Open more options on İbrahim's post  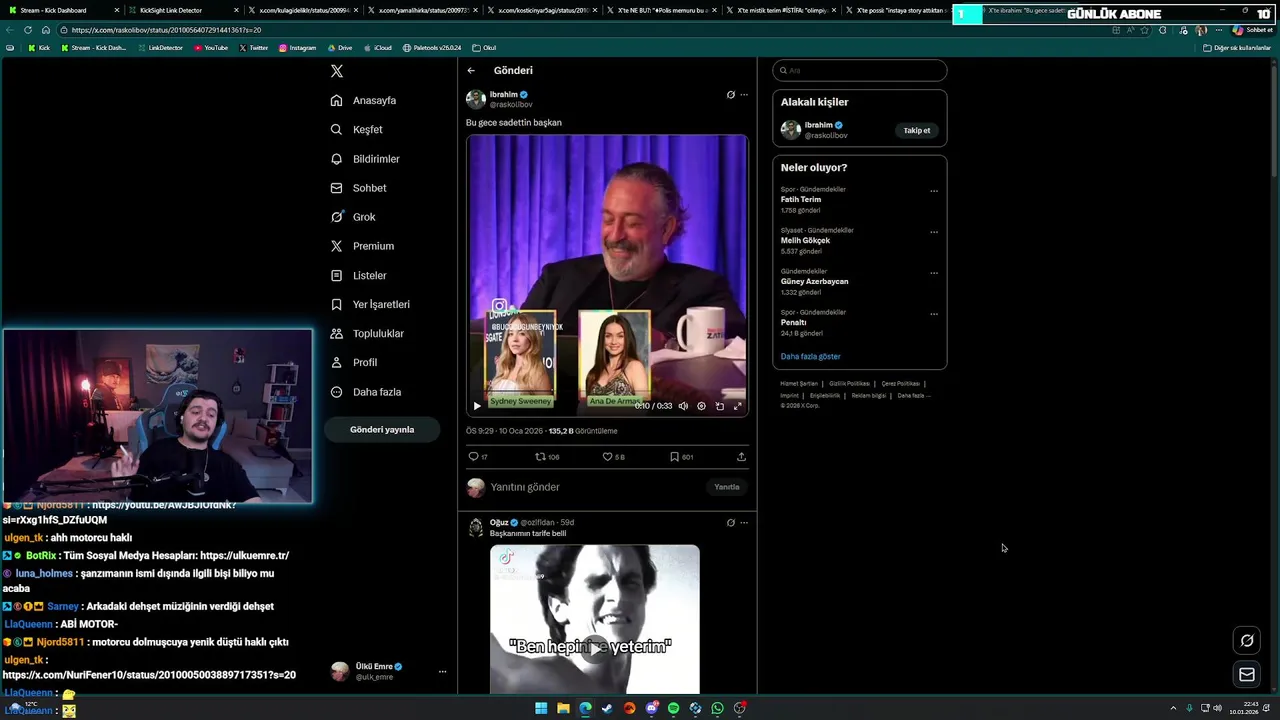coord(743,95)
